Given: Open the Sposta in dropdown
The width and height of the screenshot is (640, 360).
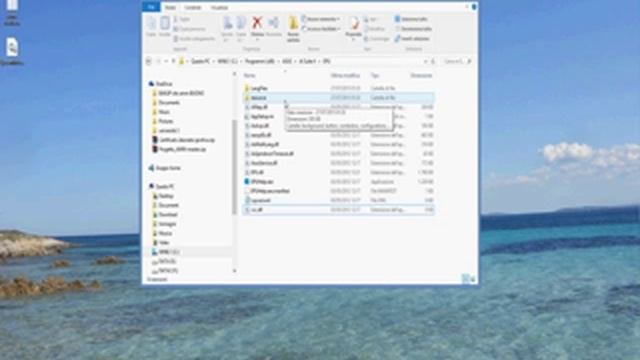Looking at the screenshot, I should pyautogui.click(x=227, y=29).
